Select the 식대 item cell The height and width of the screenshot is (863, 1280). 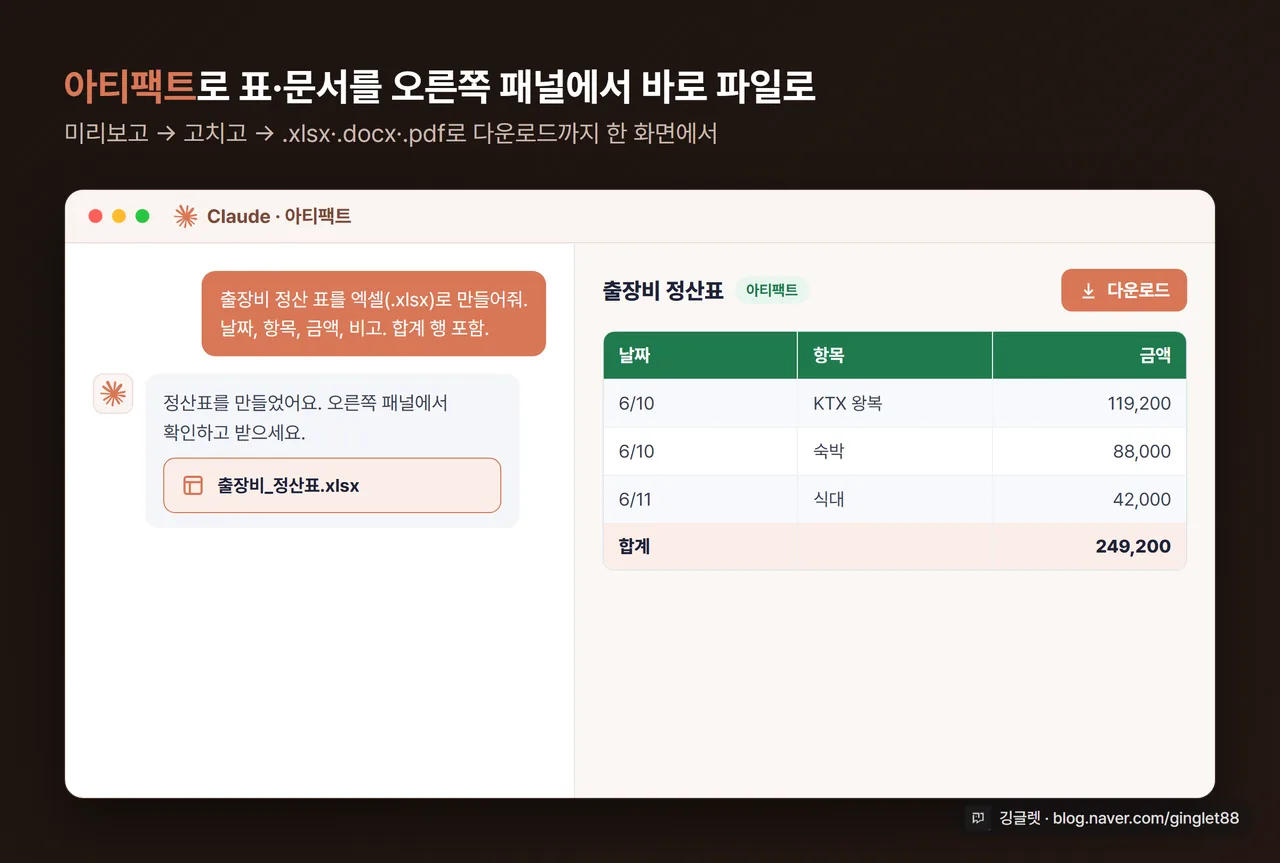(895, 499)
